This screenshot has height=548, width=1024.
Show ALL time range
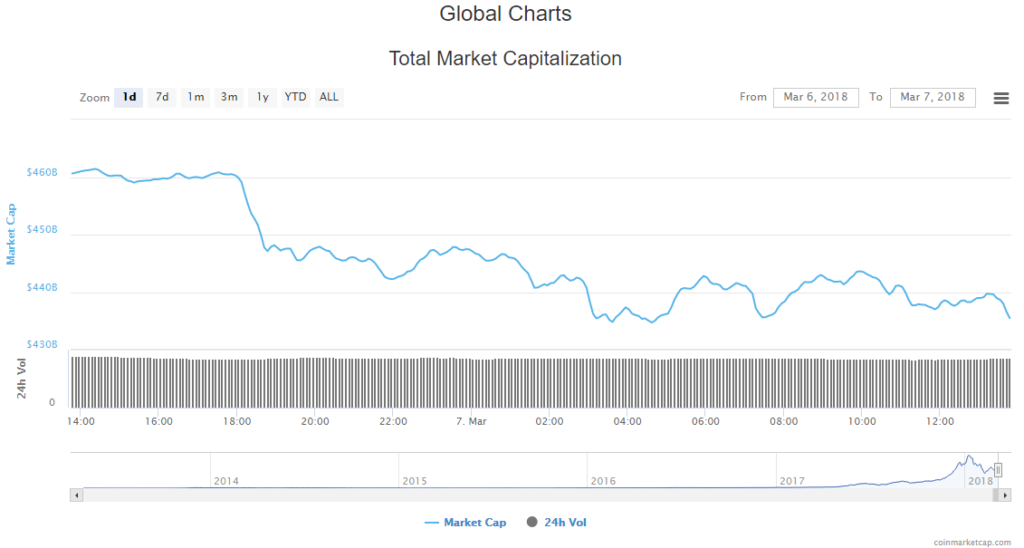329,97
